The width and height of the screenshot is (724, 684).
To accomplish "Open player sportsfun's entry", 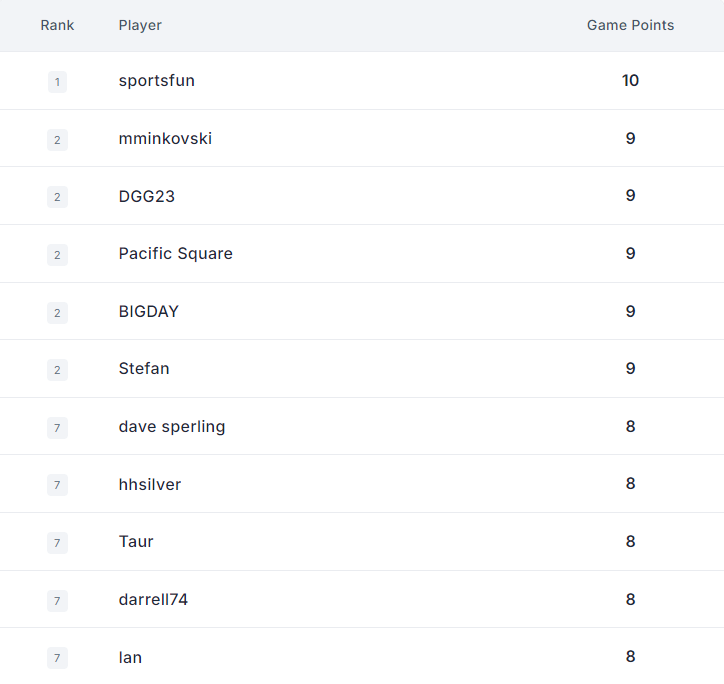I will click(157, 81).
